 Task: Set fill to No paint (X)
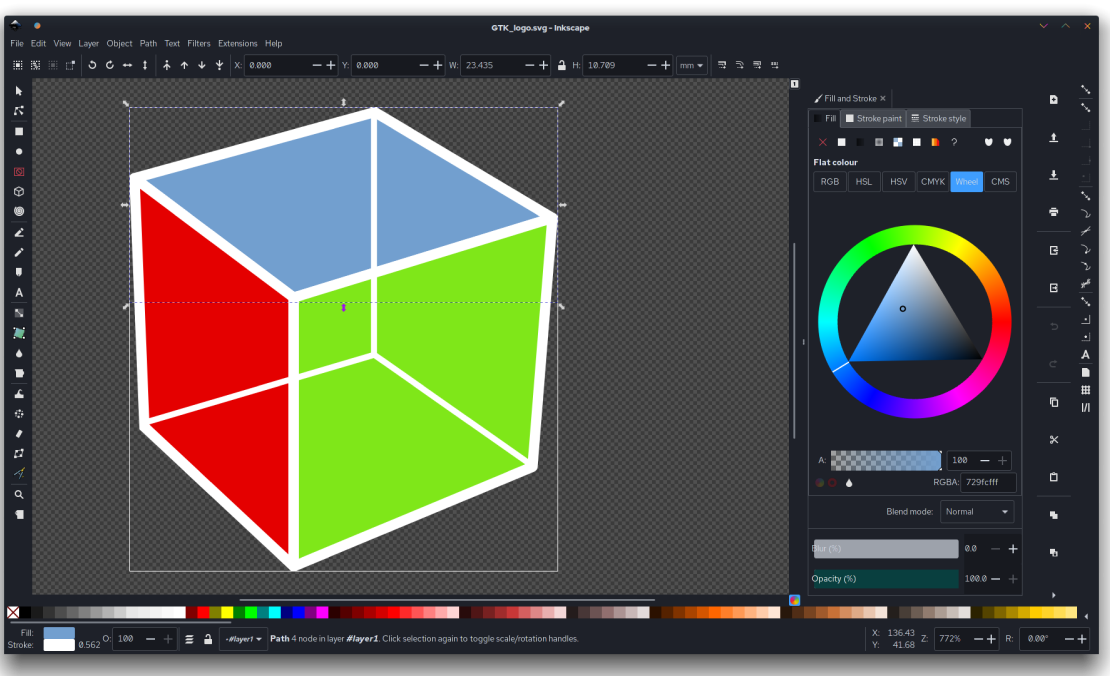(x=823, y=142)
